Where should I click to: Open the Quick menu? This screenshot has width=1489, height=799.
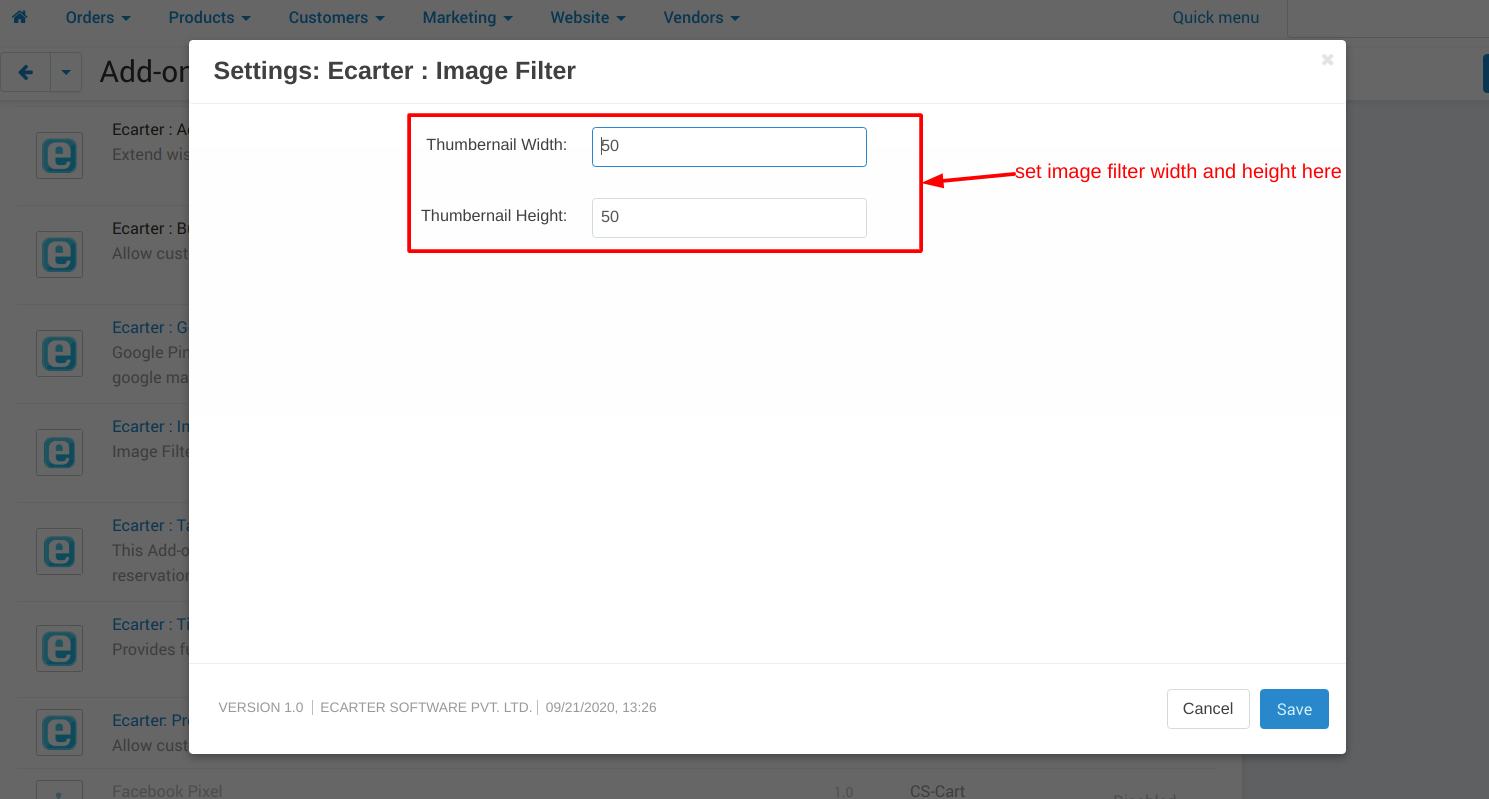(x=1216, y=18)
